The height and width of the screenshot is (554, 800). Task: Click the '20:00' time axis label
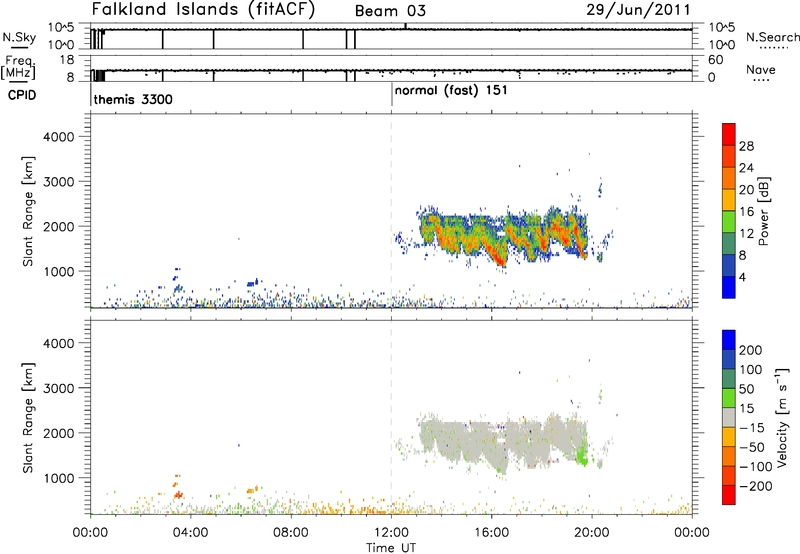coord(592,533)
